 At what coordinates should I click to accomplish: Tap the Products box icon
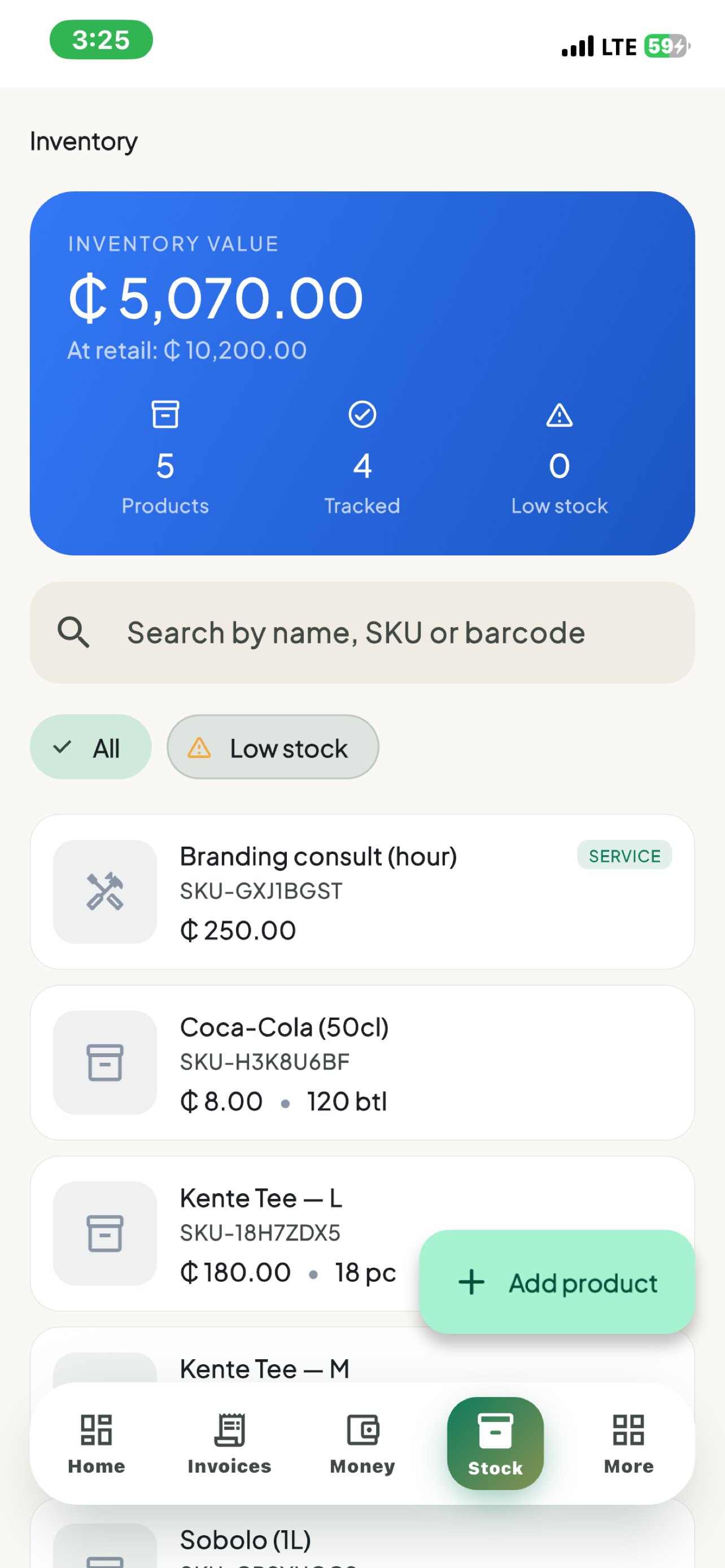coord(165,414)
